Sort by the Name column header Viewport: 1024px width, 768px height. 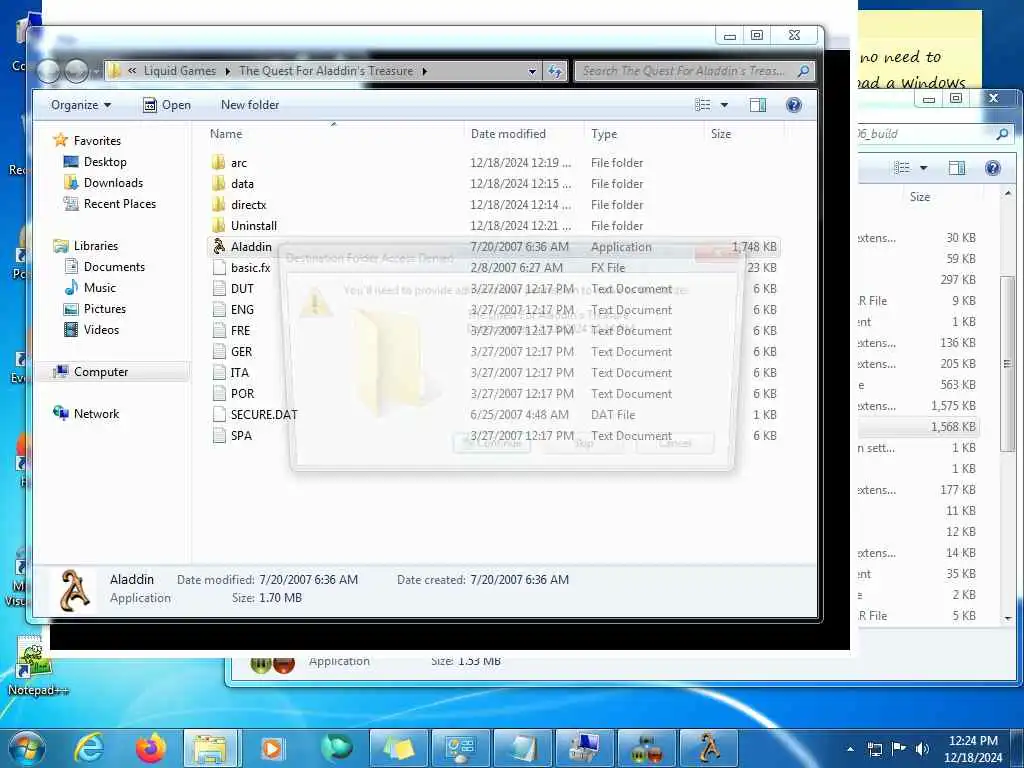[226, 133]
